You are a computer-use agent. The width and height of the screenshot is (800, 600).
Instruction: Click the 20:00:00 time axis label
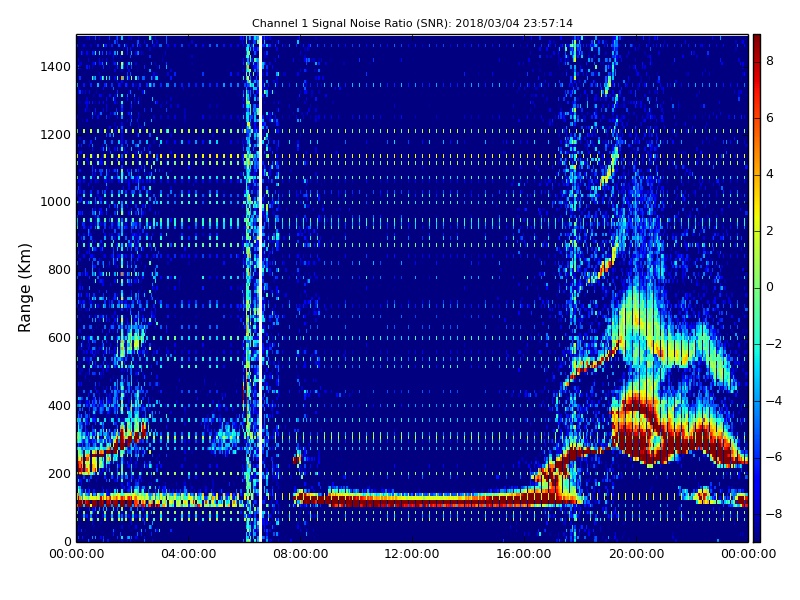pyautogui.click(x=636, y=554)
